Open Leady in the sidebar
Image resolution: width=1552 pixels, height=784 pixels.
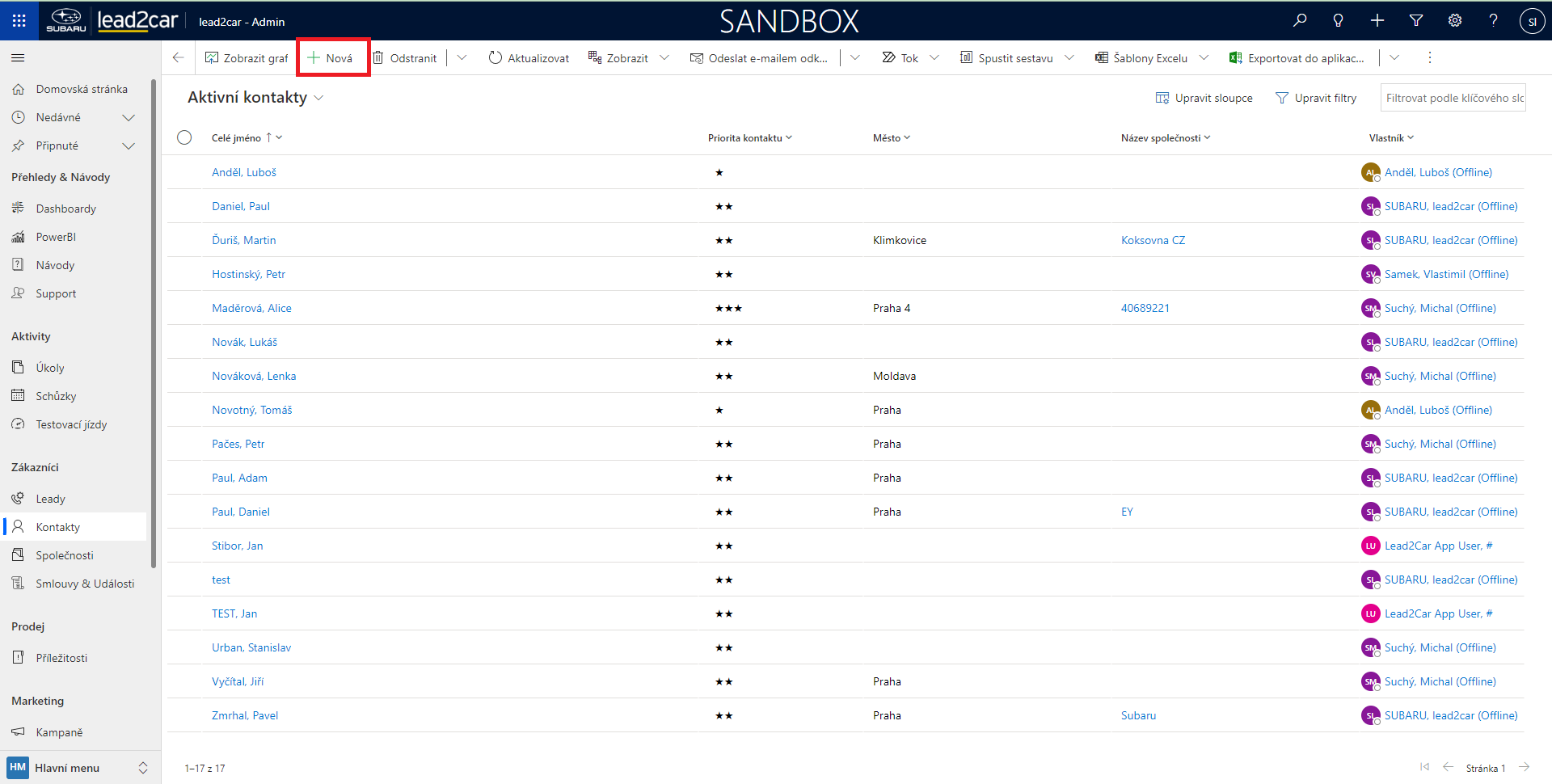(x=50, y=499)
